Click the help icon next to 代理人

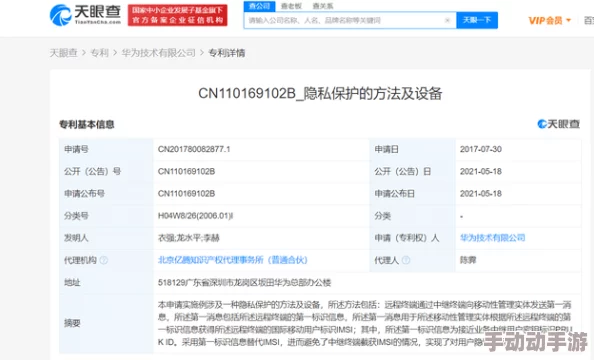pos(406,260)
